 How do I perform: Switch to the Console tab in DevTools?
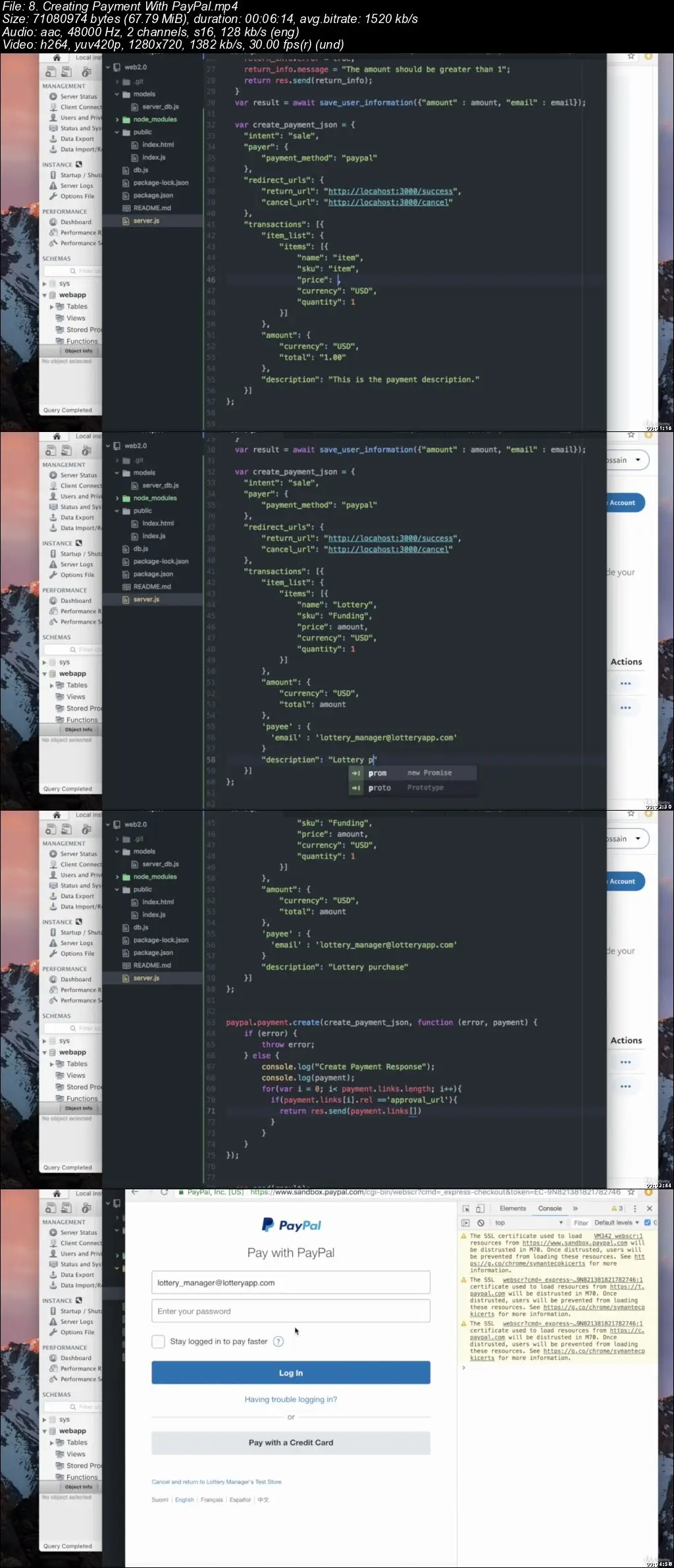pos(550,1208)
